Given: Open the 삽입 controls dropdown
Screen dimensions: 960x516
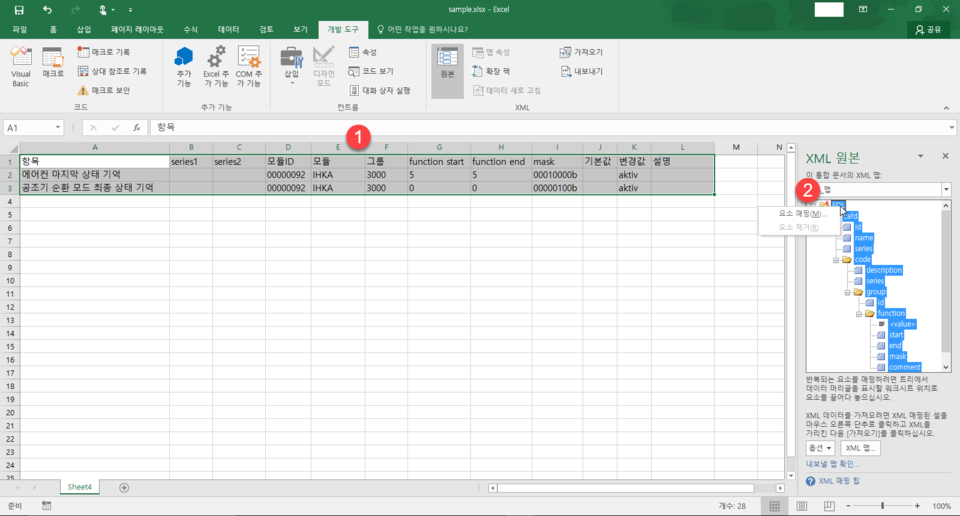Looking at the screenshot, I should [x=291, y=66].
